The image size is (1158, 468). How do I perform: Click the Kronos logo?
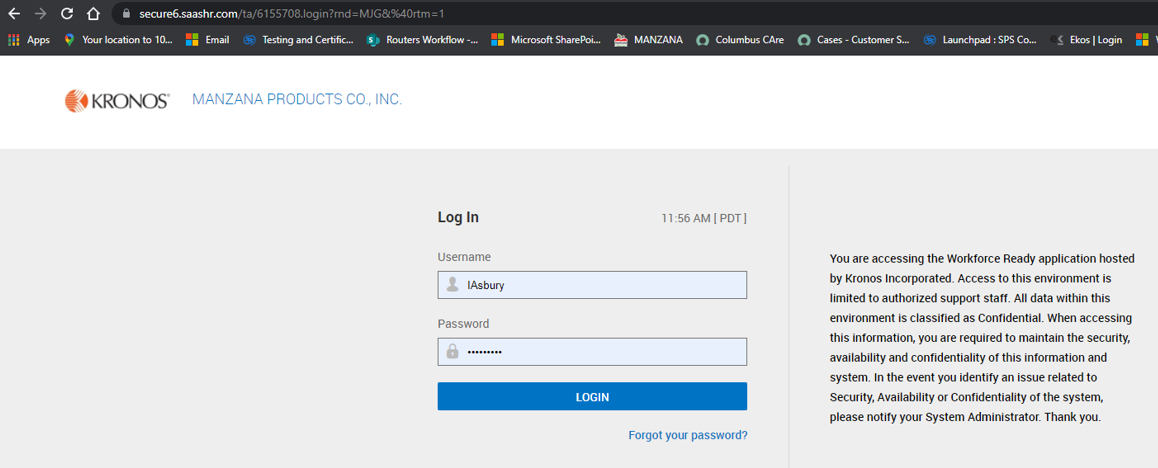pos(117,100)
